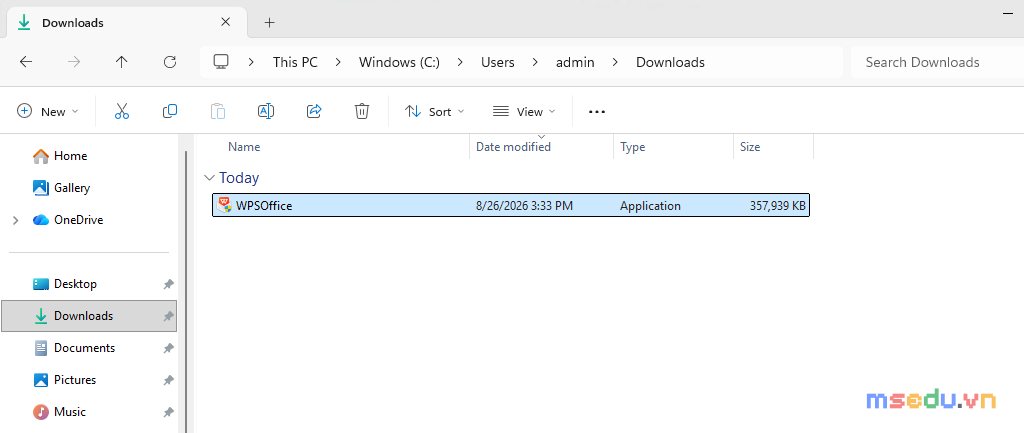Minimize the File Explorer window
This screenshot has width=1024, height=433.
1008,15
